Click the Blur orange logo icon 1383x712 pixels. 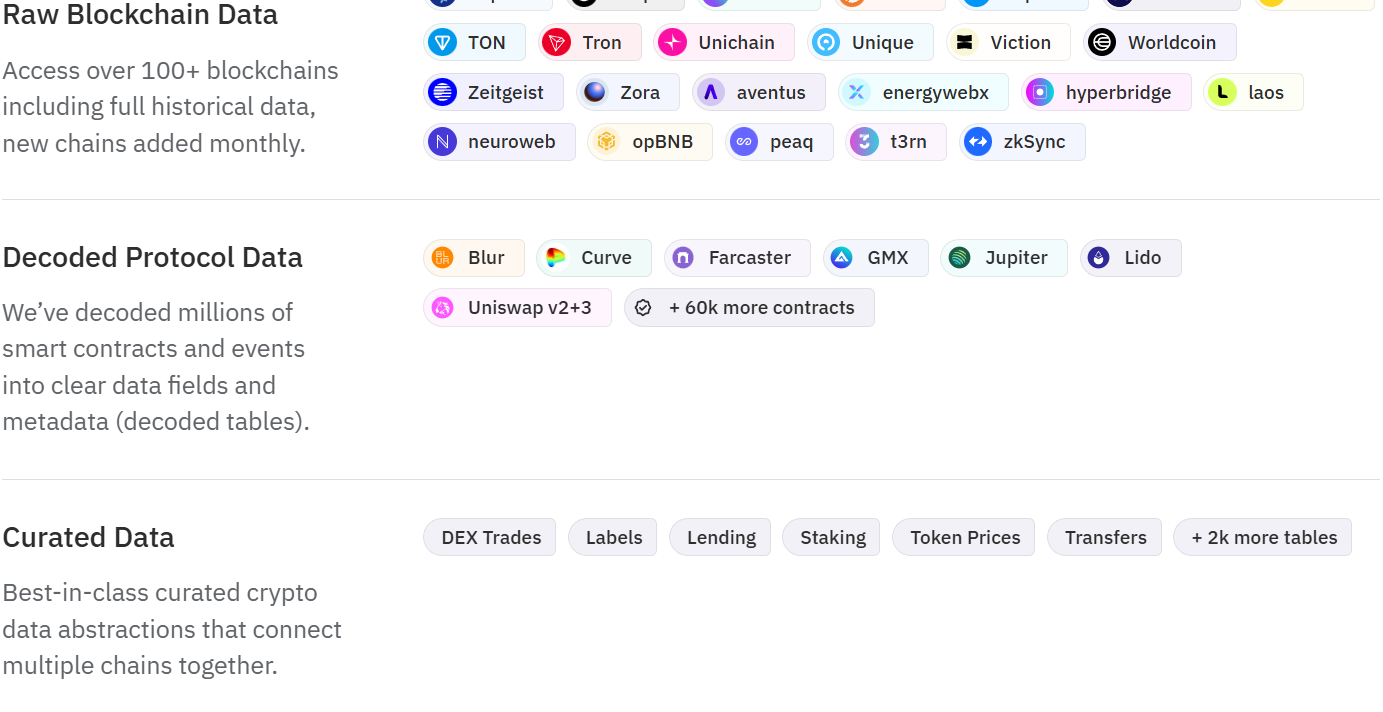[442, 258]
